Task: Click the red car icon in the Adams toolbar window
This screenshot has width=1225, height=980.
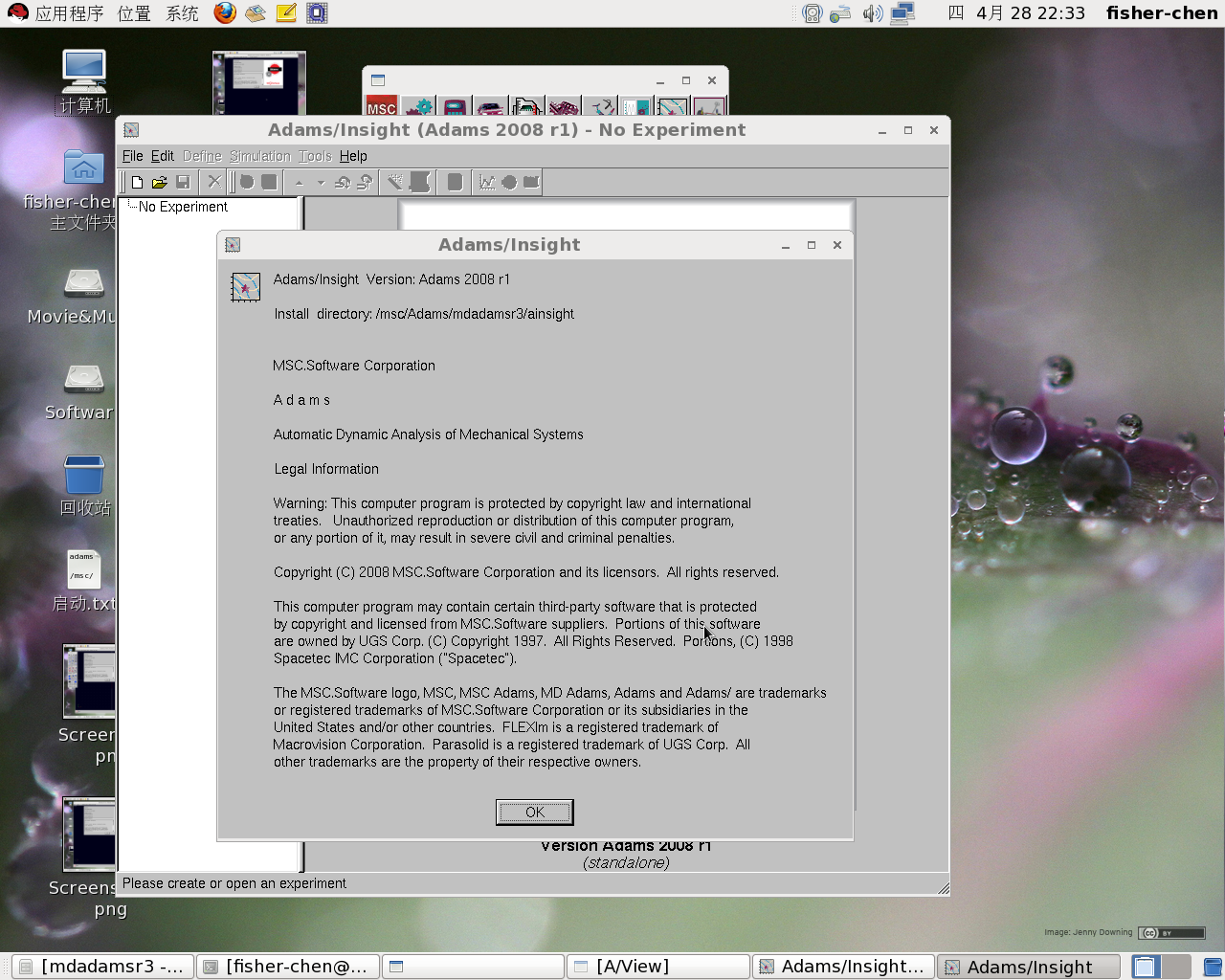Action: pos(490,107)
